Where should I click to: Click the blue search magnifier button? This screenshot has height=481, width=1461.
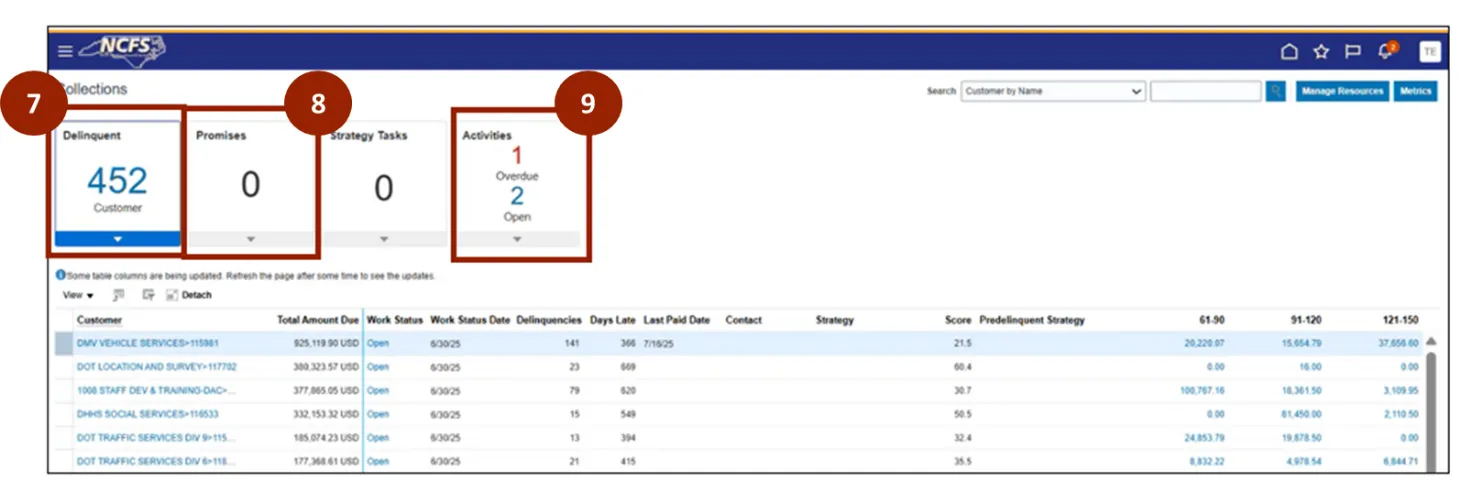pyautogui.click(x=1275, y=91)
